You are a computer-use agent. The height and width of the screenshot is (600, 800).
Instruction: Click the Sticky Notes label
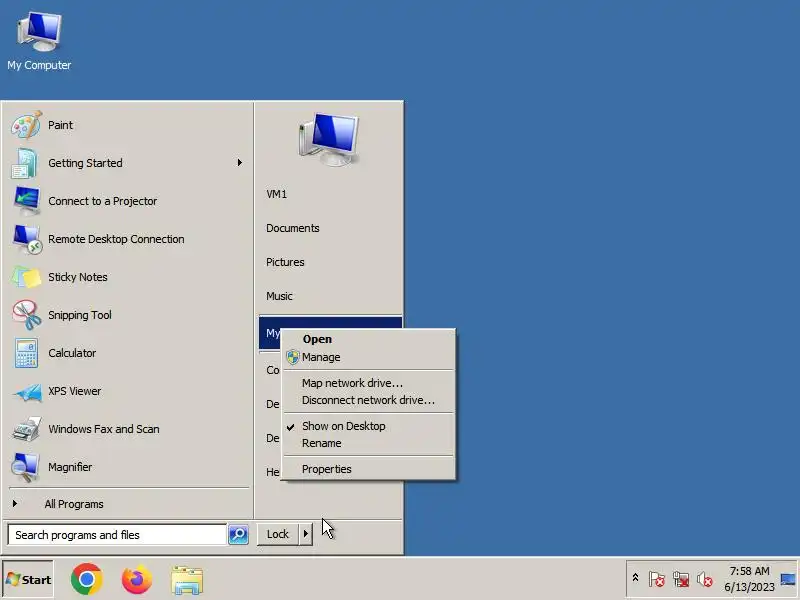pos(78,277)
